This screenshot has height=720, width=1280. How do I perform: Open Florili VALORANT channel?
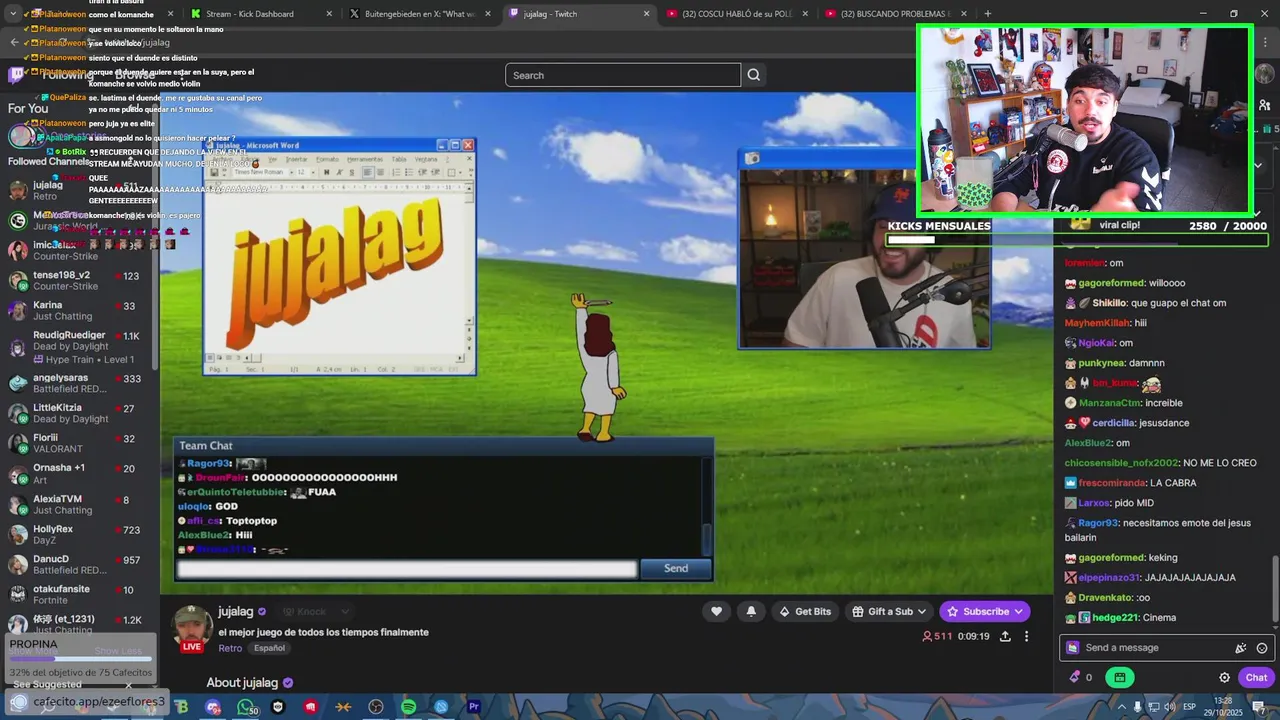[78, 444]
